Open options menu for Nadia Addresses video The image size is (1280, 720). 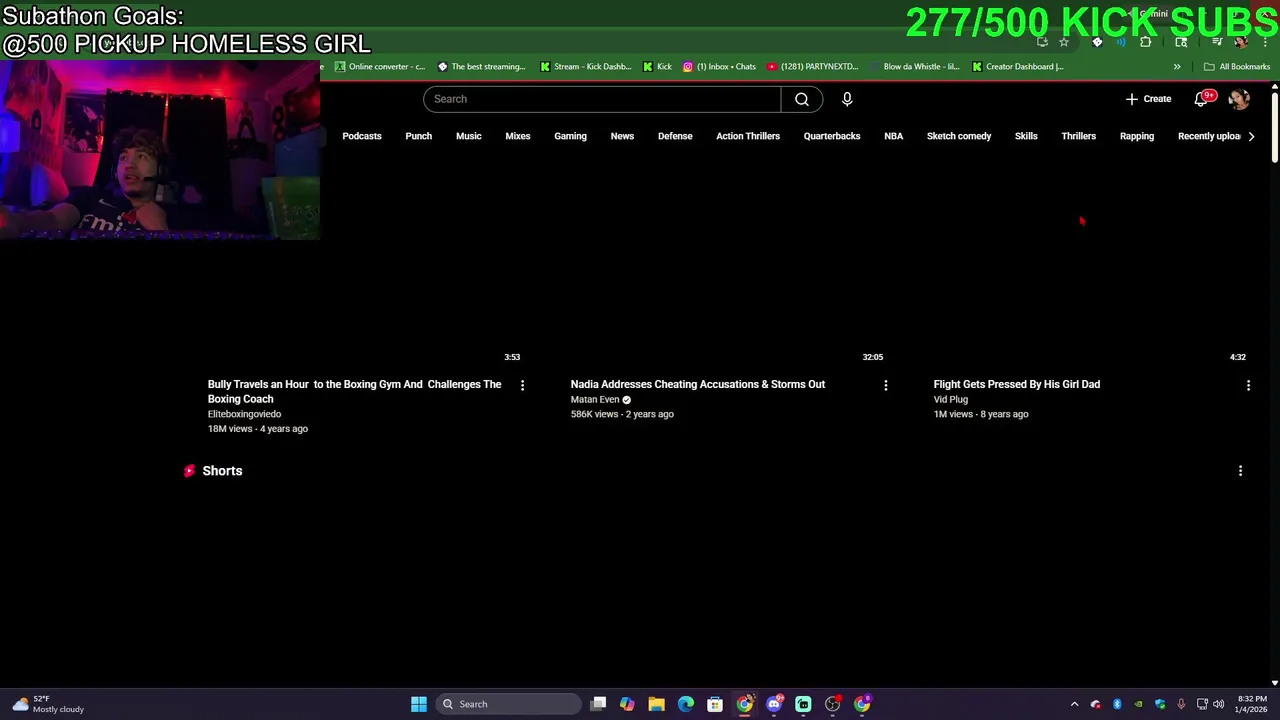pos(885,385)
